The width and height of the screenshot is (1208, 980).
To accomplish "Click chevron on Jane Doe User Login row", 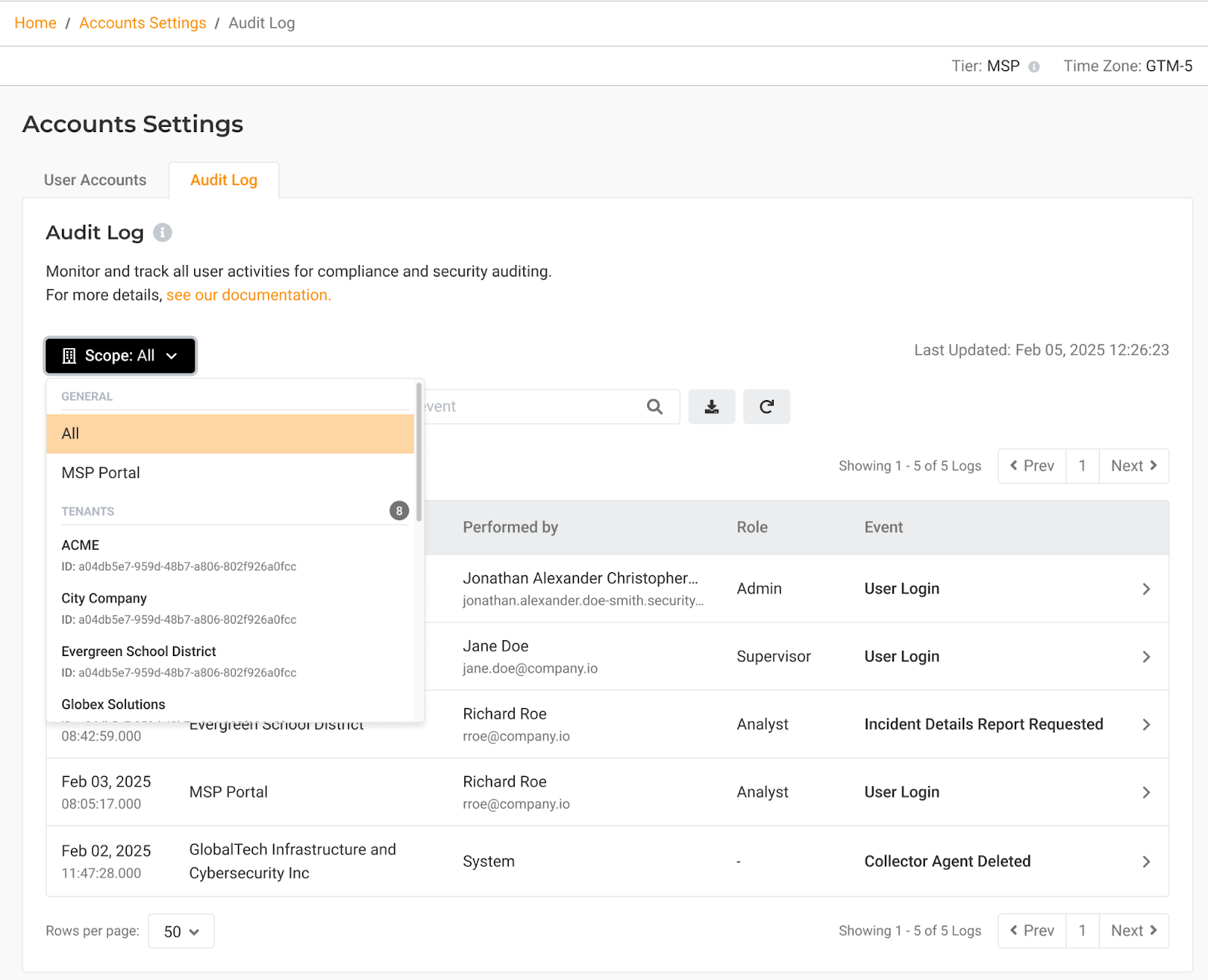I will click(1145, 657).
